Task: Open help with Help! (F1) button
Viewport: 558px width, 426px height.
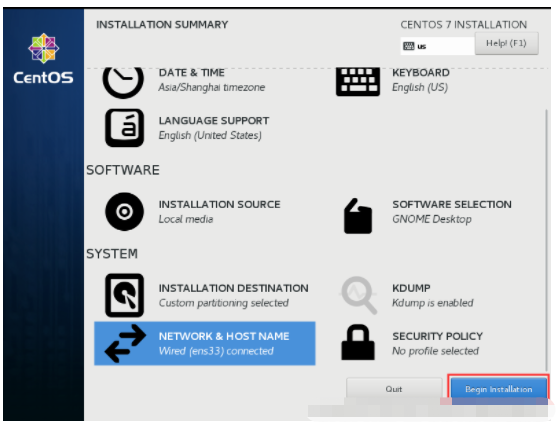Action: [x=506, y=43]
